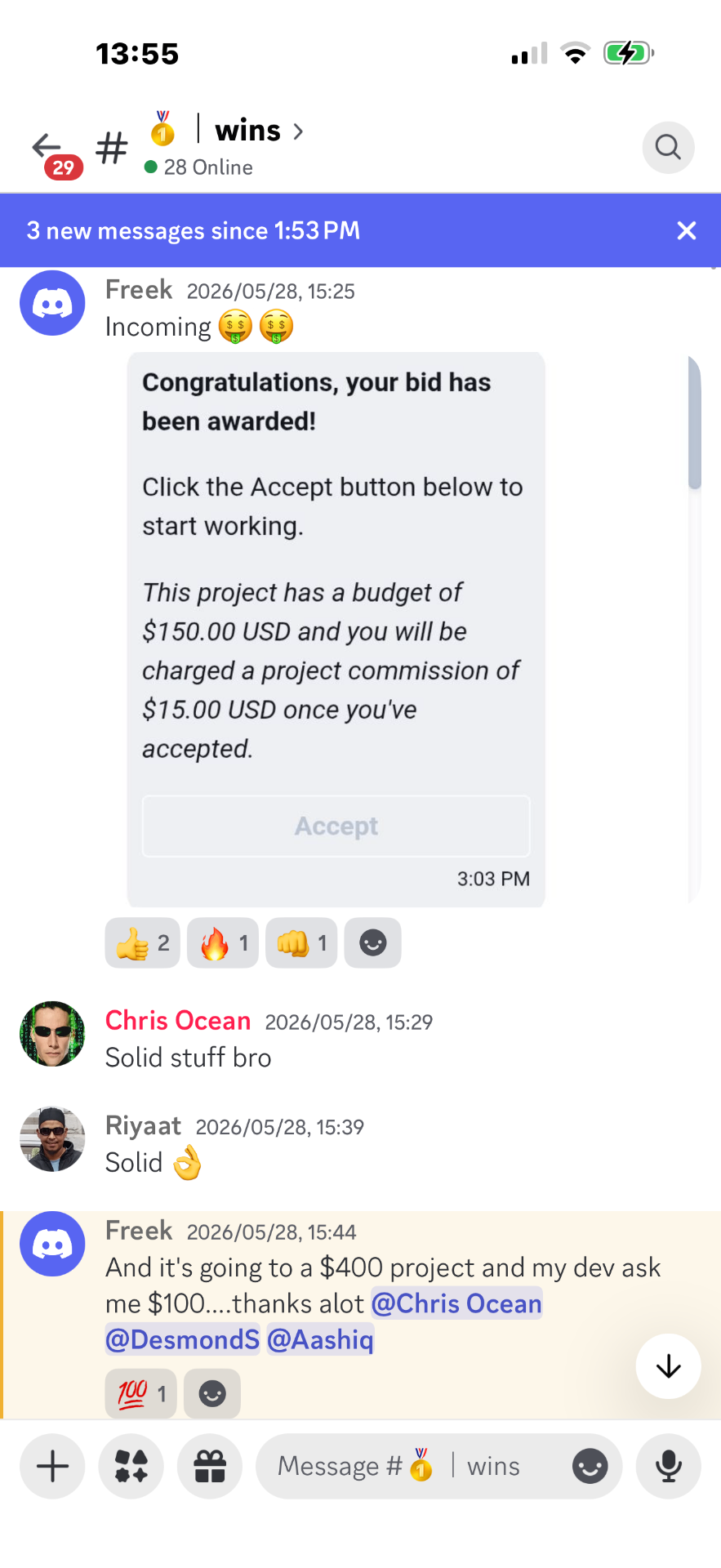Tap the plus attachment icon
The width and height of the screenshot is (721, 1568).
pos(52,1466)
